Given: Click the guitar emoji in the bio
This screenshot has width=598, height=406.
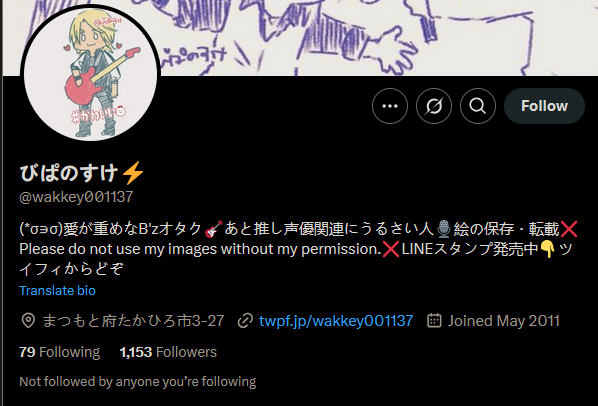Looking at the screenshot, I should point(213,229).
